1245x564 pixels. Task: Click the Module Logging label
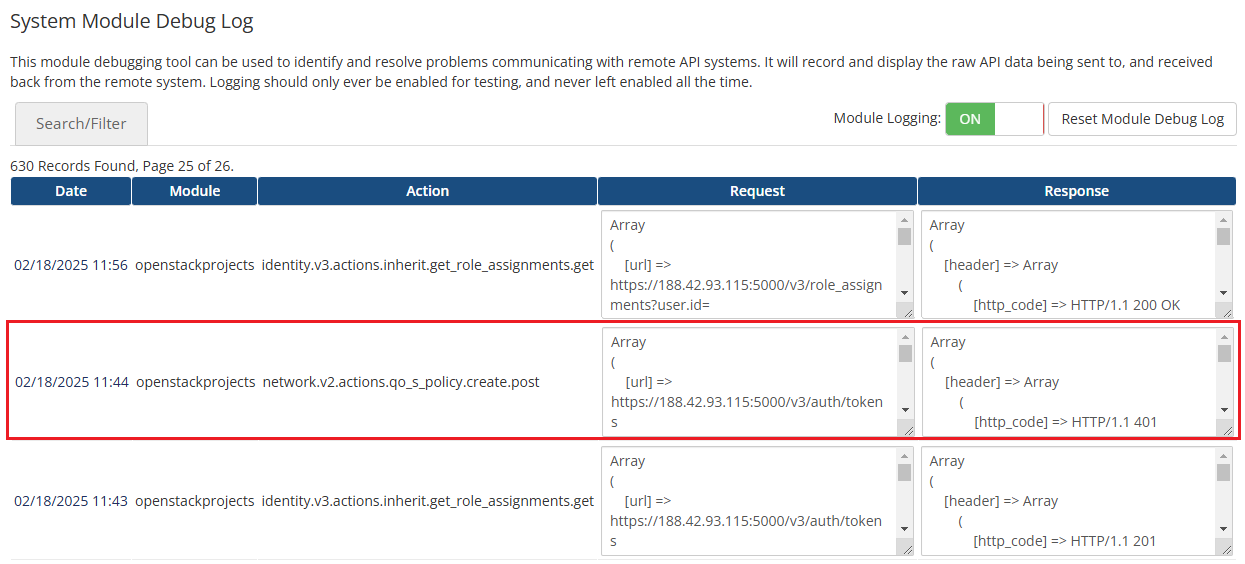[x=887, y=119]
